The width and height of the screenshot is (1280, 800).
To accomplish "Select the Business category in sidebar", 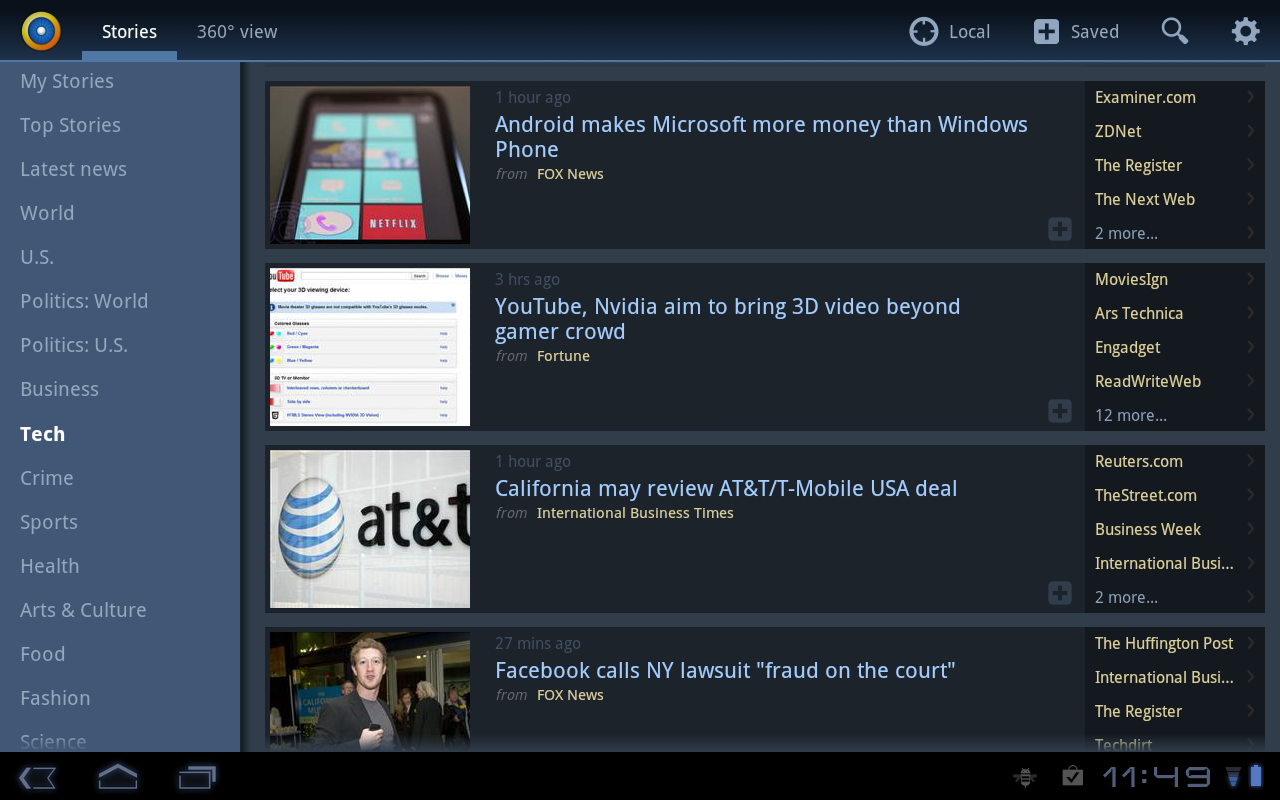I will click(60, 389).
